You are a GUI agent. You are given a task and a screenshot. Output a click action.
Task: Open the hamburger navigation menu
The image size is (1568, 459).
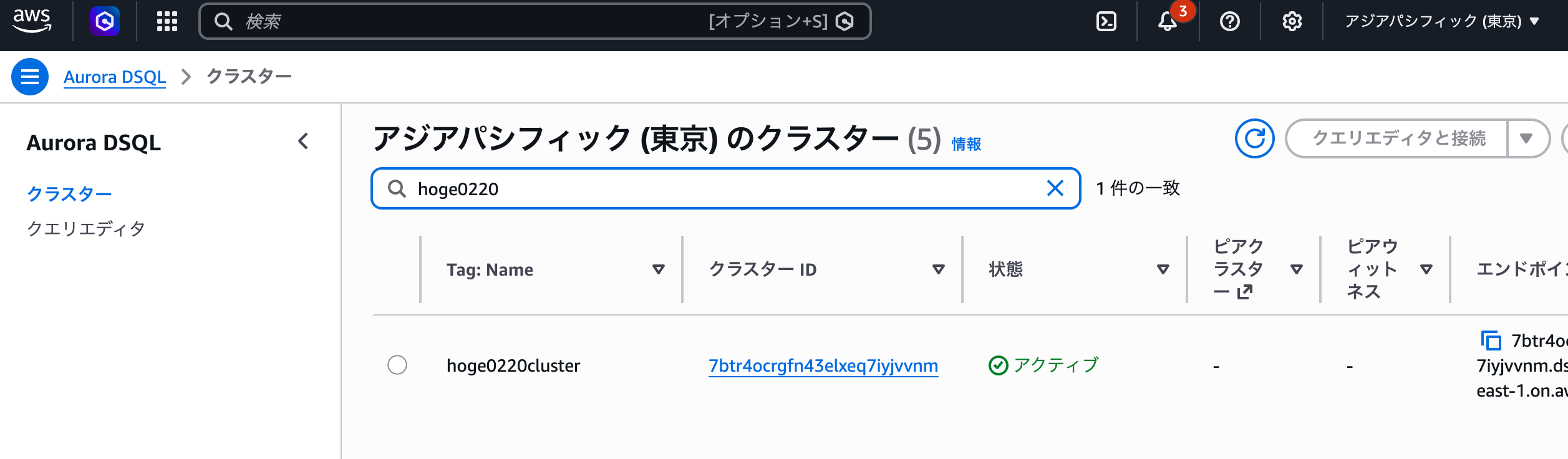point(30,77)
